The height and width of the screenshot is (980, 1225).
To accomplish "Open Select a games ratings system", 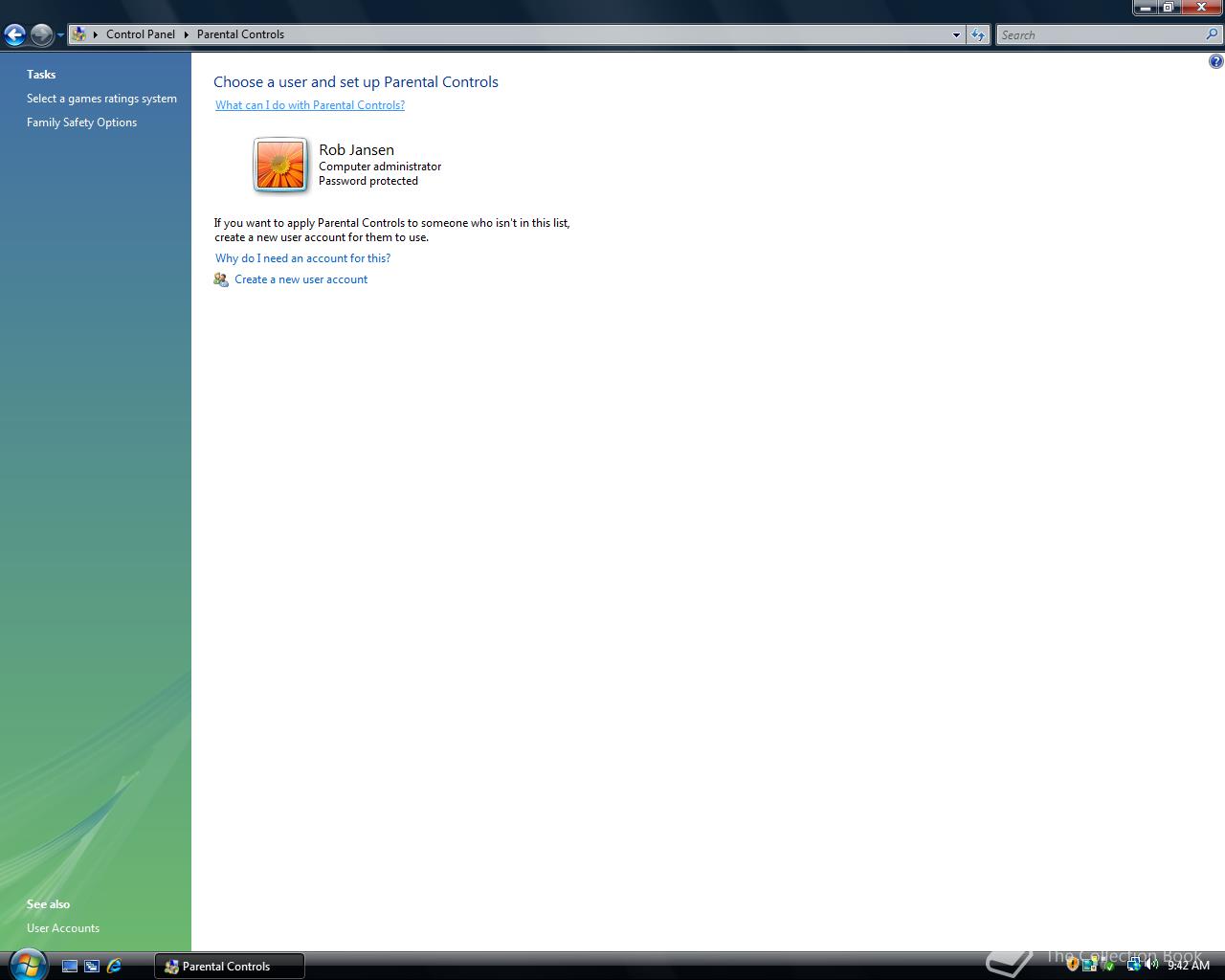I will click(x=101, y=99).
